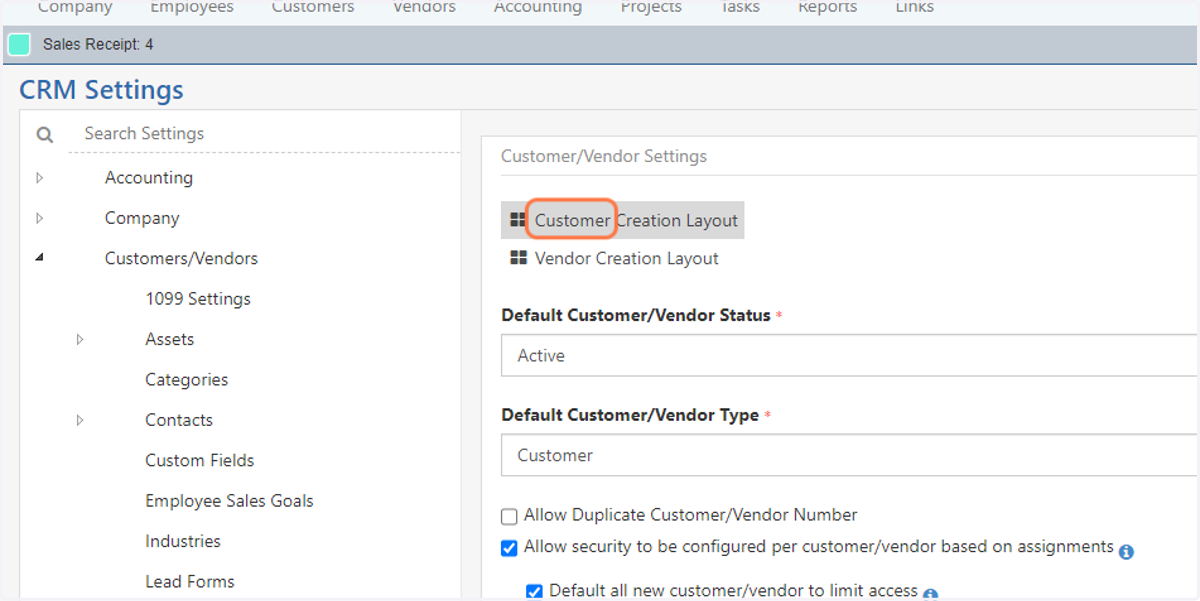Expand the Assets subtree arrow
The width and height of the screenshot is (1200, 601).
81,340
